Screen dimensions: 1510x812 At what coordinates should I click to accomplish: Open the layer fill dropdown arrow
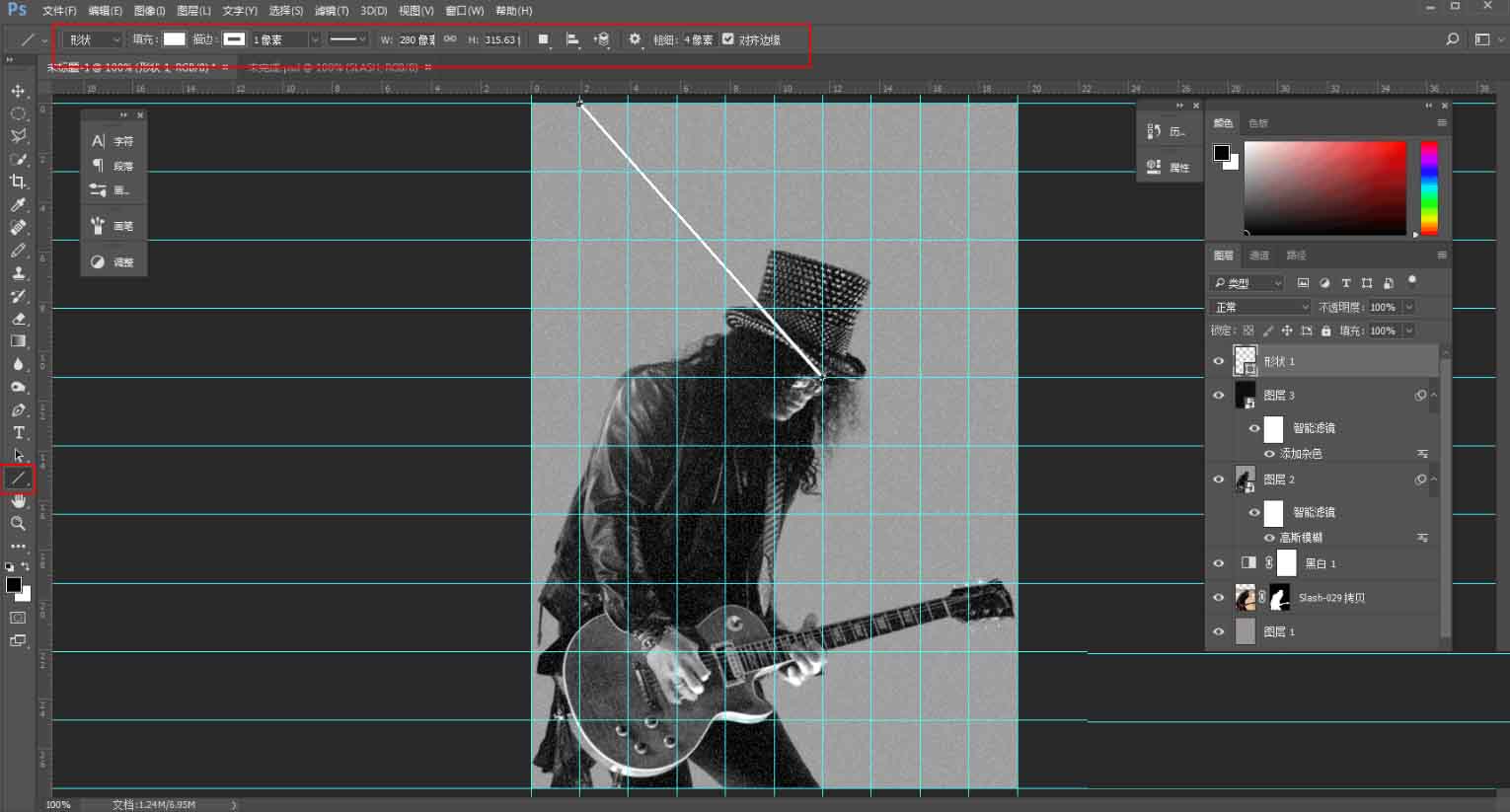[x=1408, y=331]
